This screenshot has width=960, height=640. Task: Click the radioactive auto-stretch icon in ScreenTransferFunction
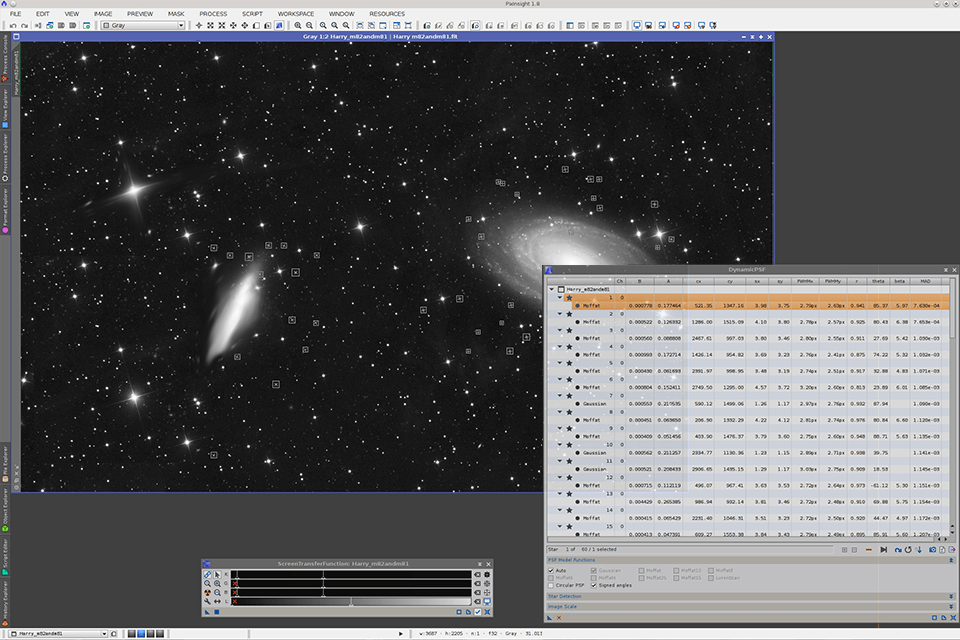tap(208, 592)
